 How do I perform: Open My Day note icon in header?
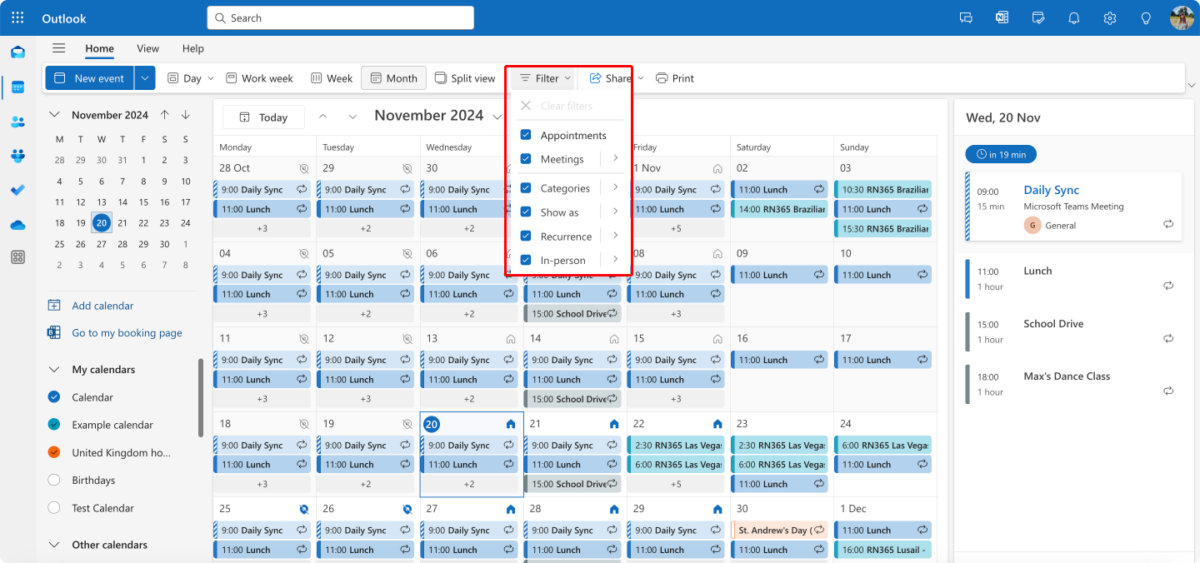1038,18
